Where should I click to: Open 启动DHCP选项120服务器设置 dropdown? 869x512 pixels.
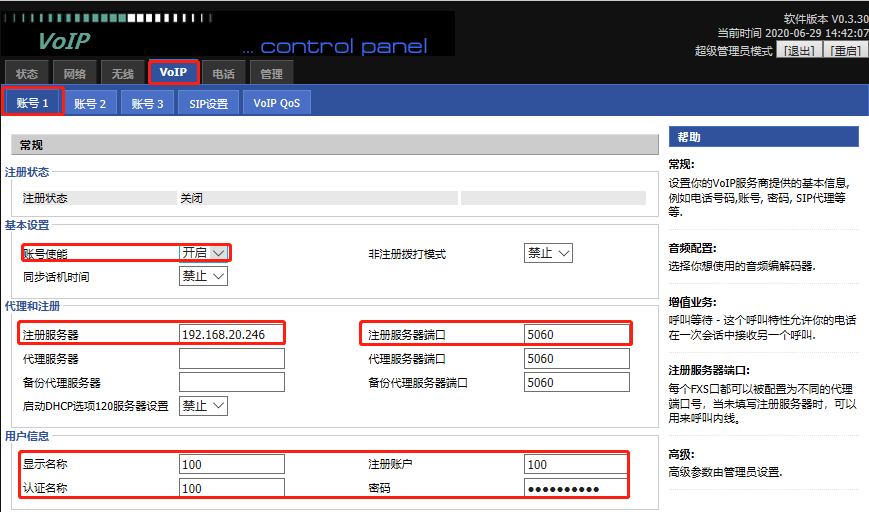[203, 406]
